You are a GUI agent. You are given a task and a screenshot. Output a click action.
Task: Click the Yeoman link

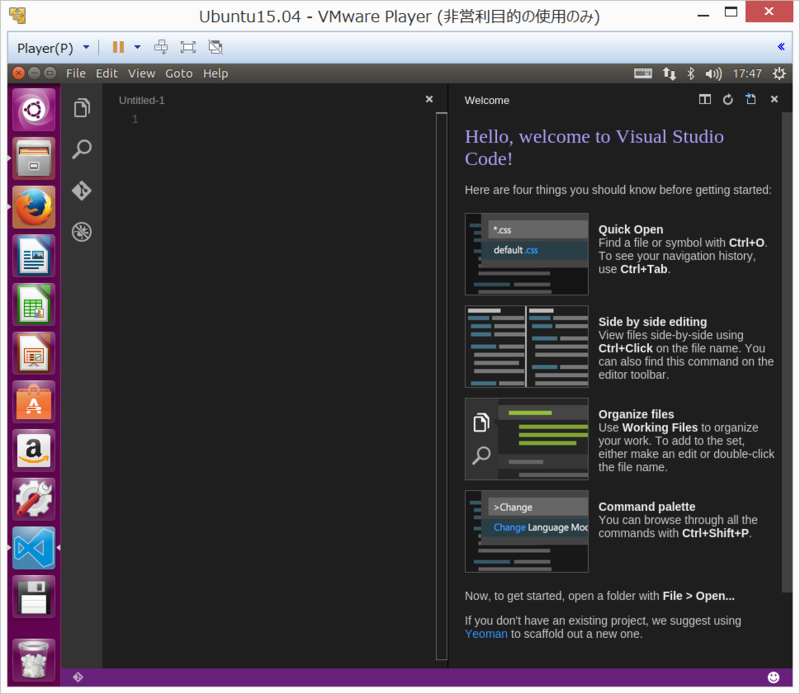(x=486, y=634)
